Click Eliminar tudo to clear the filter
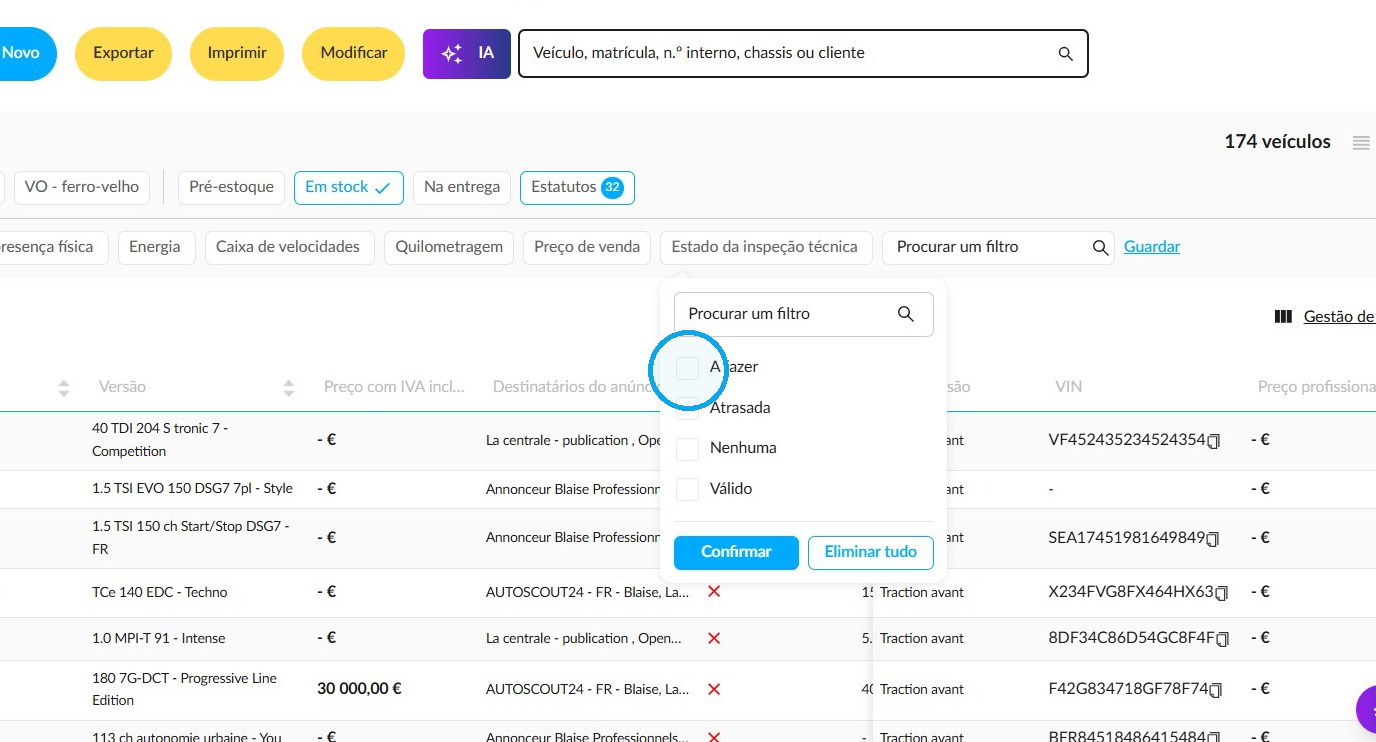This screenshot has width=1376, height=742. pyautogui.click(x=870, y=553)
